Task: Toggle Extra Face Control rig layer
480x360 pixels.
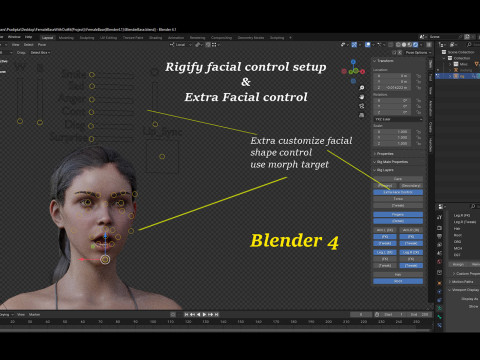Action: (398, 192)
